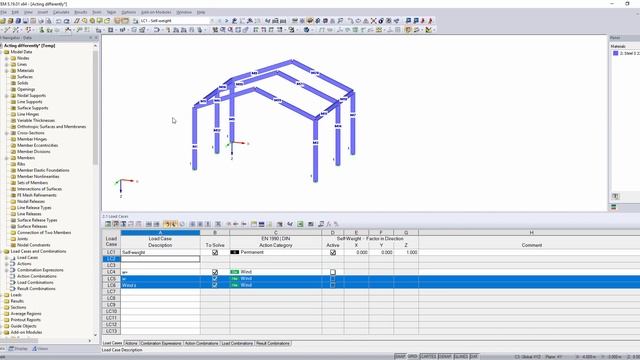
Task: Expand the Nodes tree item
Action: pos(7,58)
